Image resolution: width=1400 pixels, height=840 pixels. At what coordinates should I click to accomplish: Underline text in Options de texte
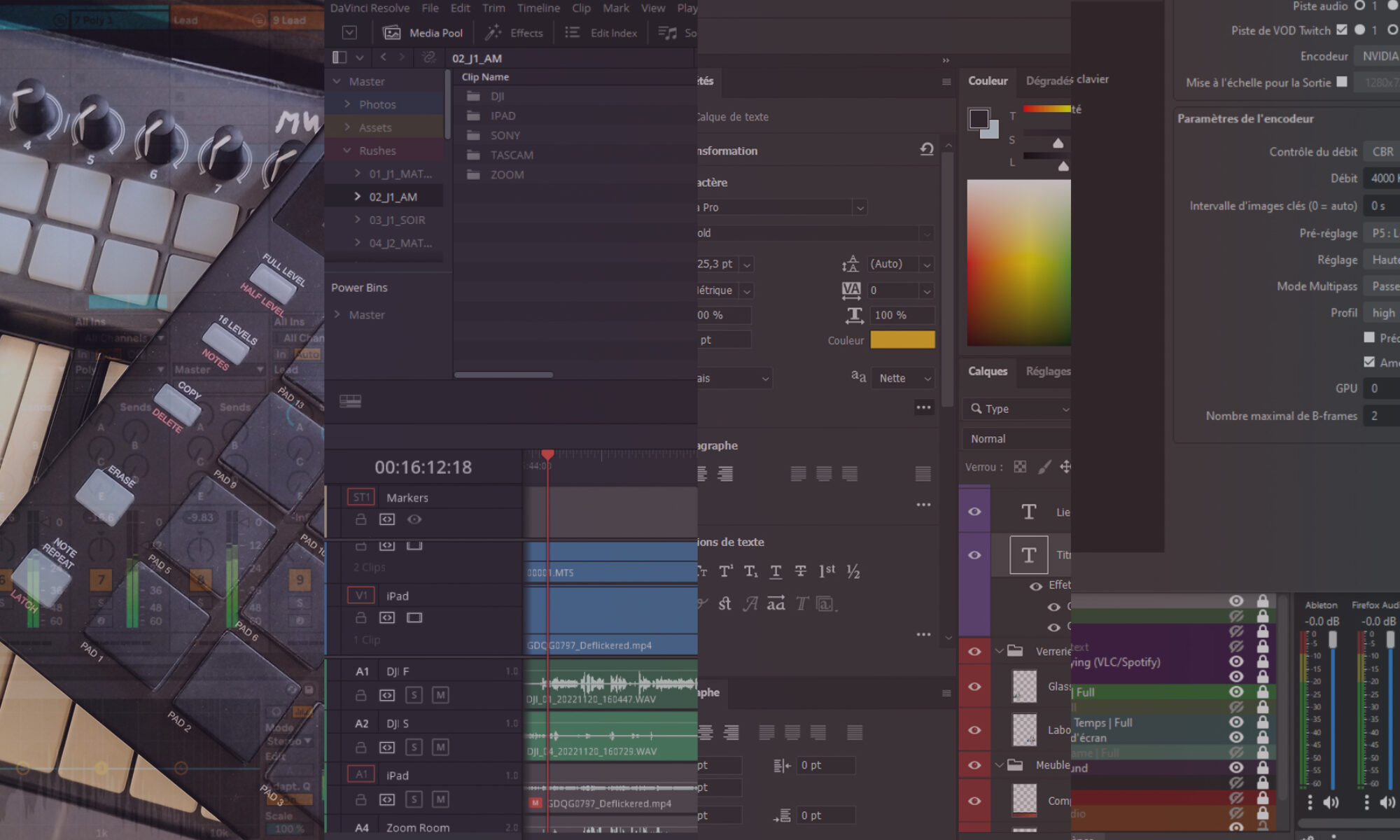pyautogui.click(x=776, y=571)
